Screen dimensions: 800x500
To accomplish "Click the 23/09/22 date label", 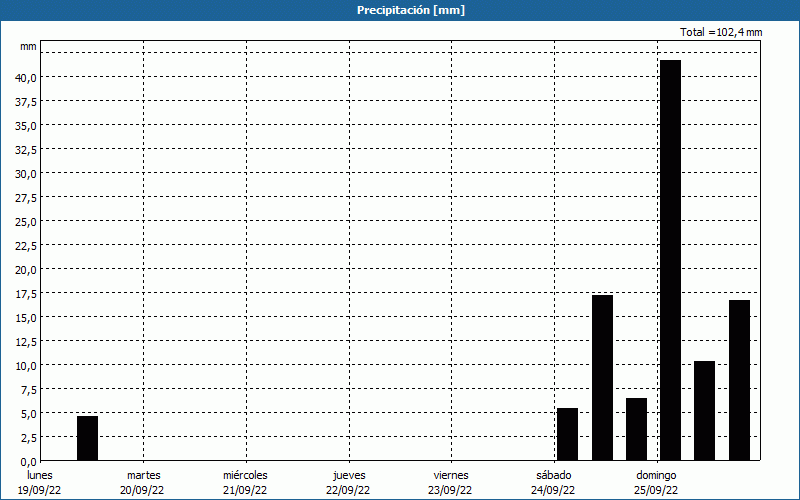I will [451, 490].
